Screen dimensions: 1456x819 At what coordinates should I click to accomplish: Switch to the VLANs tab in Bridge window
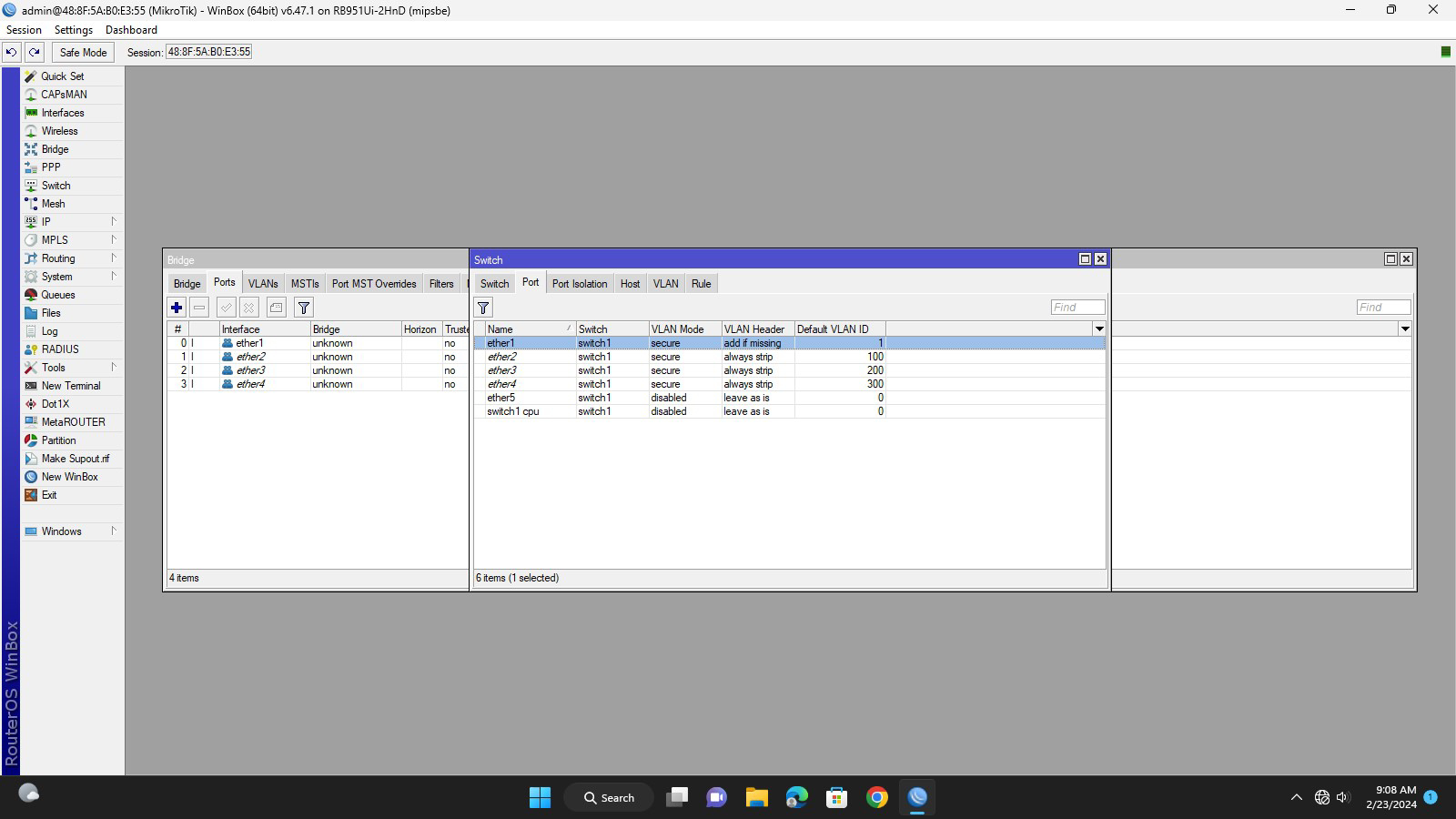point(263,284)
